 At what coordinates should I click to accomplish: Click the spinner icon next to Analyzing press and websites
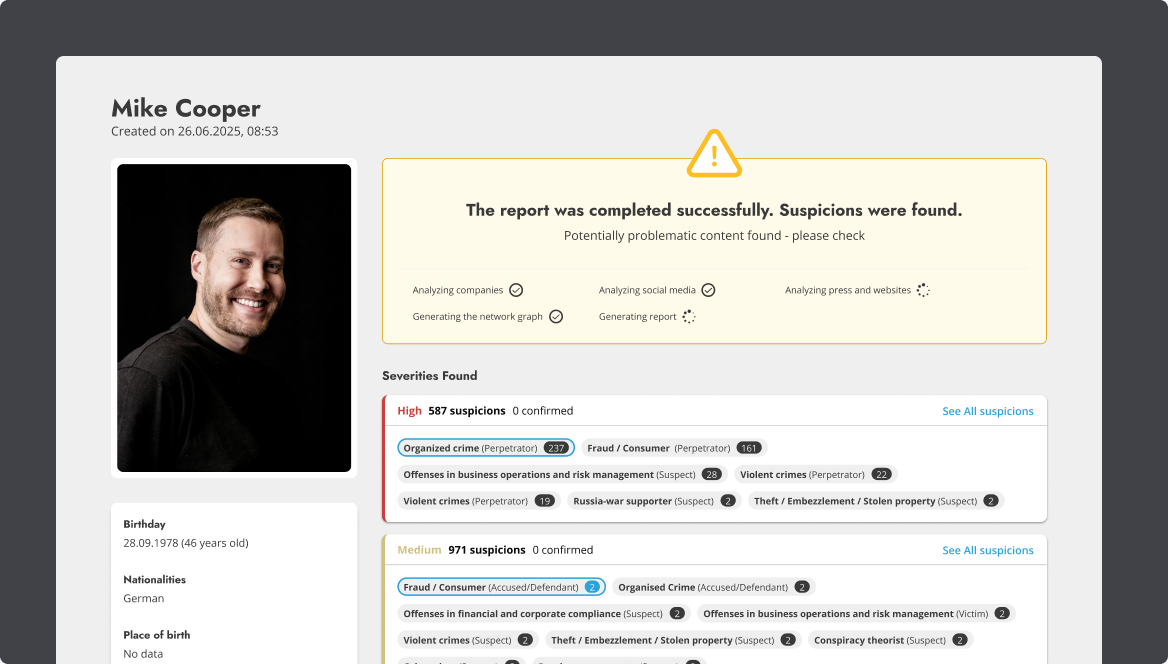[x=922, y=290]
